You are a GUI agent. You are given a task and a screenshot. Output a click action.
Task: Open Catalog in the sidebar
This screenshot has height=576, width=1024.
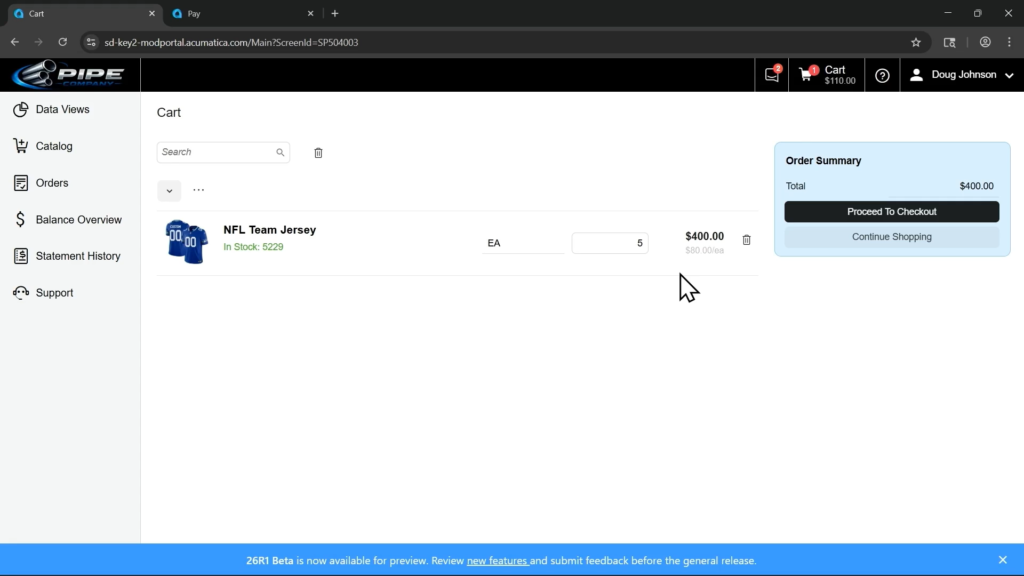[54, 146]
